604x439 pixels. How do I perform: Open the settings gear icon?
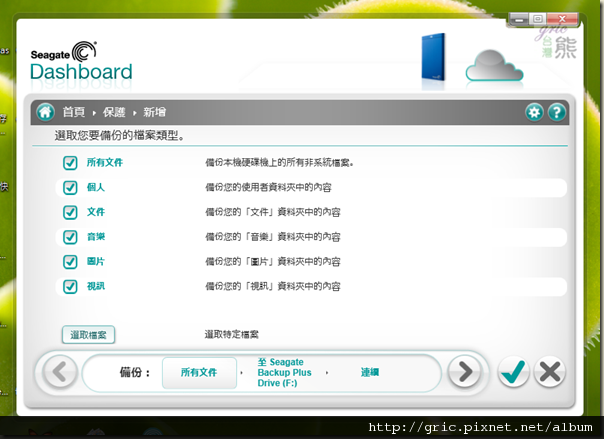coord(534,112)
